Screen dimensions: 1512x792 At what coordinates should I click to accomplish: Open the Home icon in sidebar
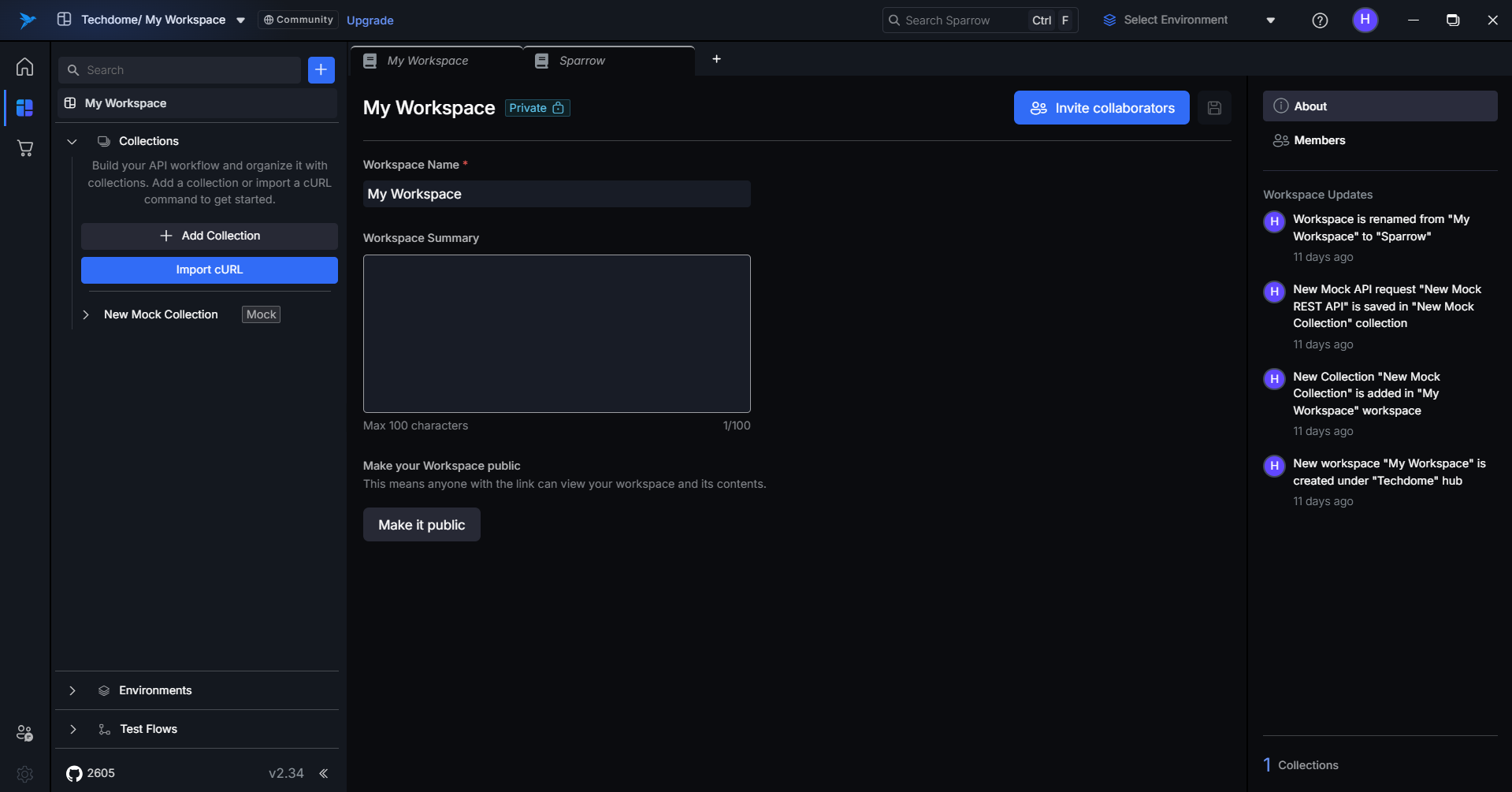(x=25, y=67)
